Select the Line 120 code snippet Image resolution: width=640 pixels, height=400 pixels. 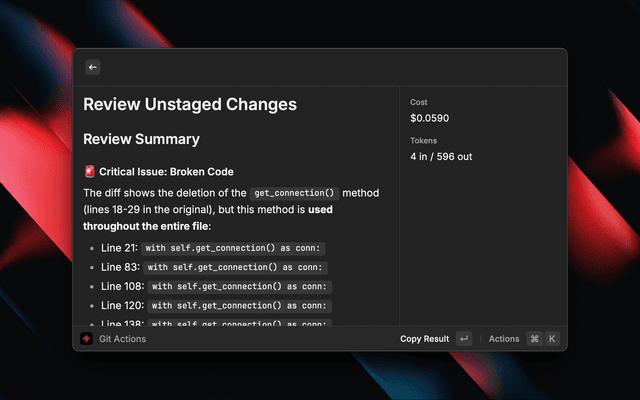(240, 305)
